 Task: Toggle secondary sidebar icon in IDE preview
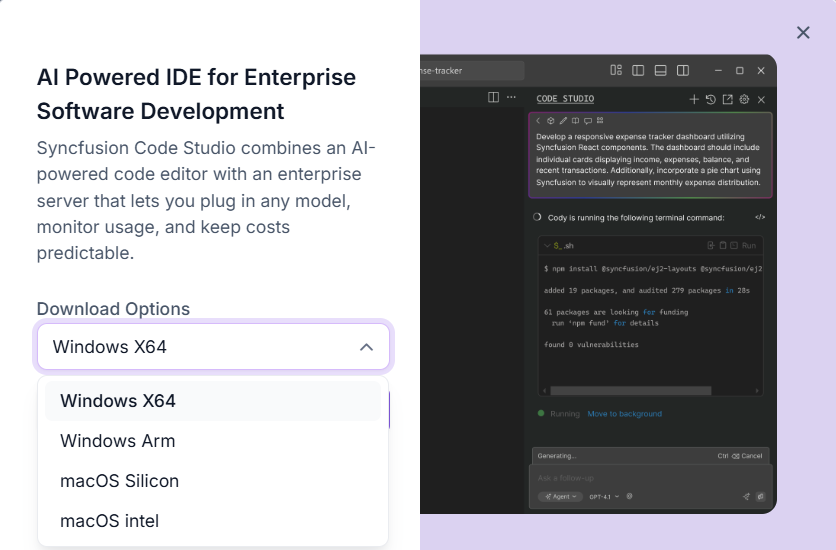coord(683,70)
